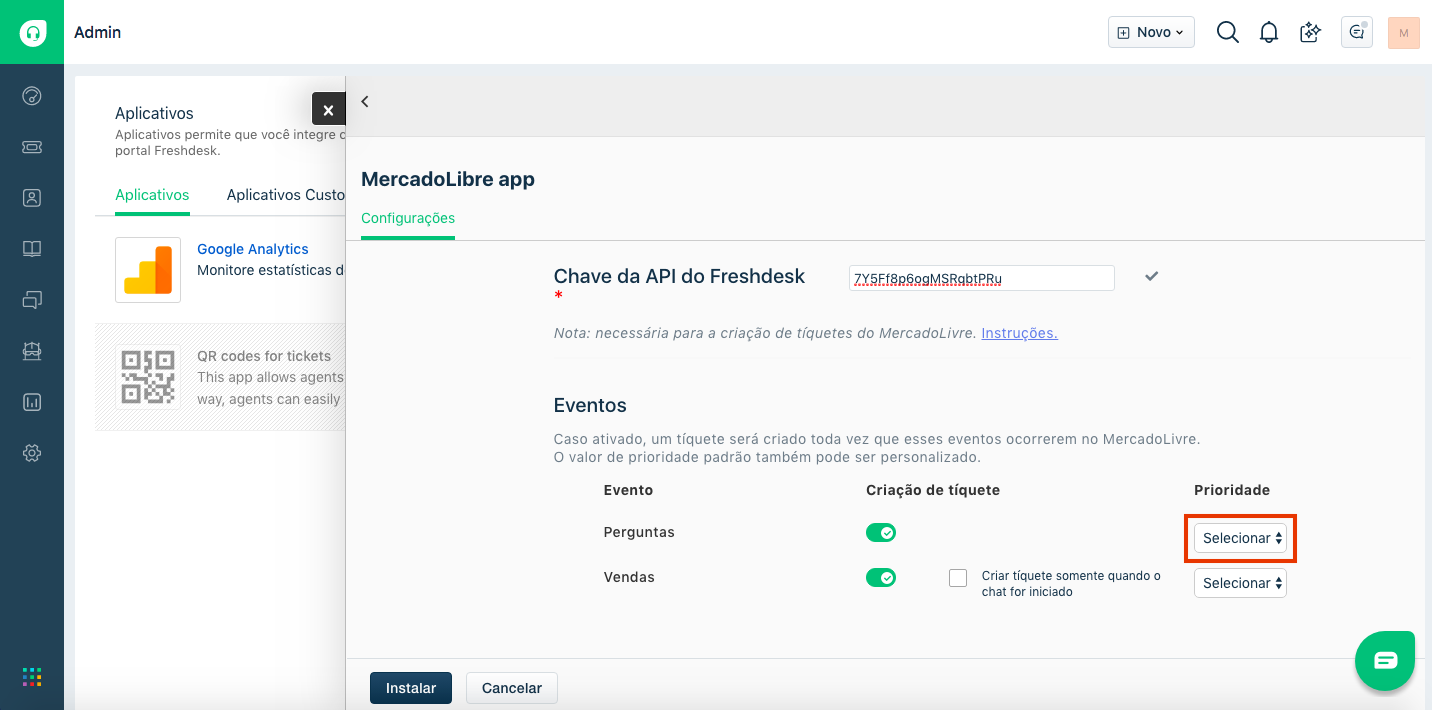Toggle ticket creation for Perguntas
This screenshot has width=1432, height=710.
click(x=881, y=532)
